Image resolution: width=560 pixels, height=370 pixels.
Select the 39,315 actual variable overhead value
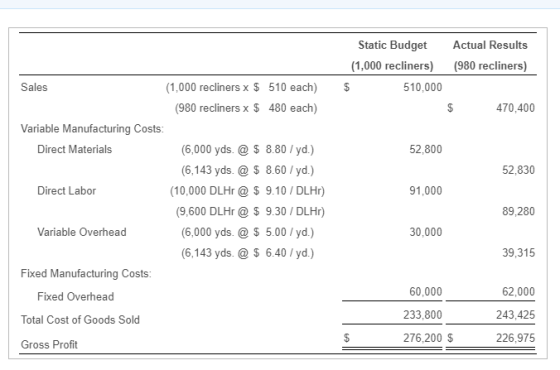(x=519, y=253)
